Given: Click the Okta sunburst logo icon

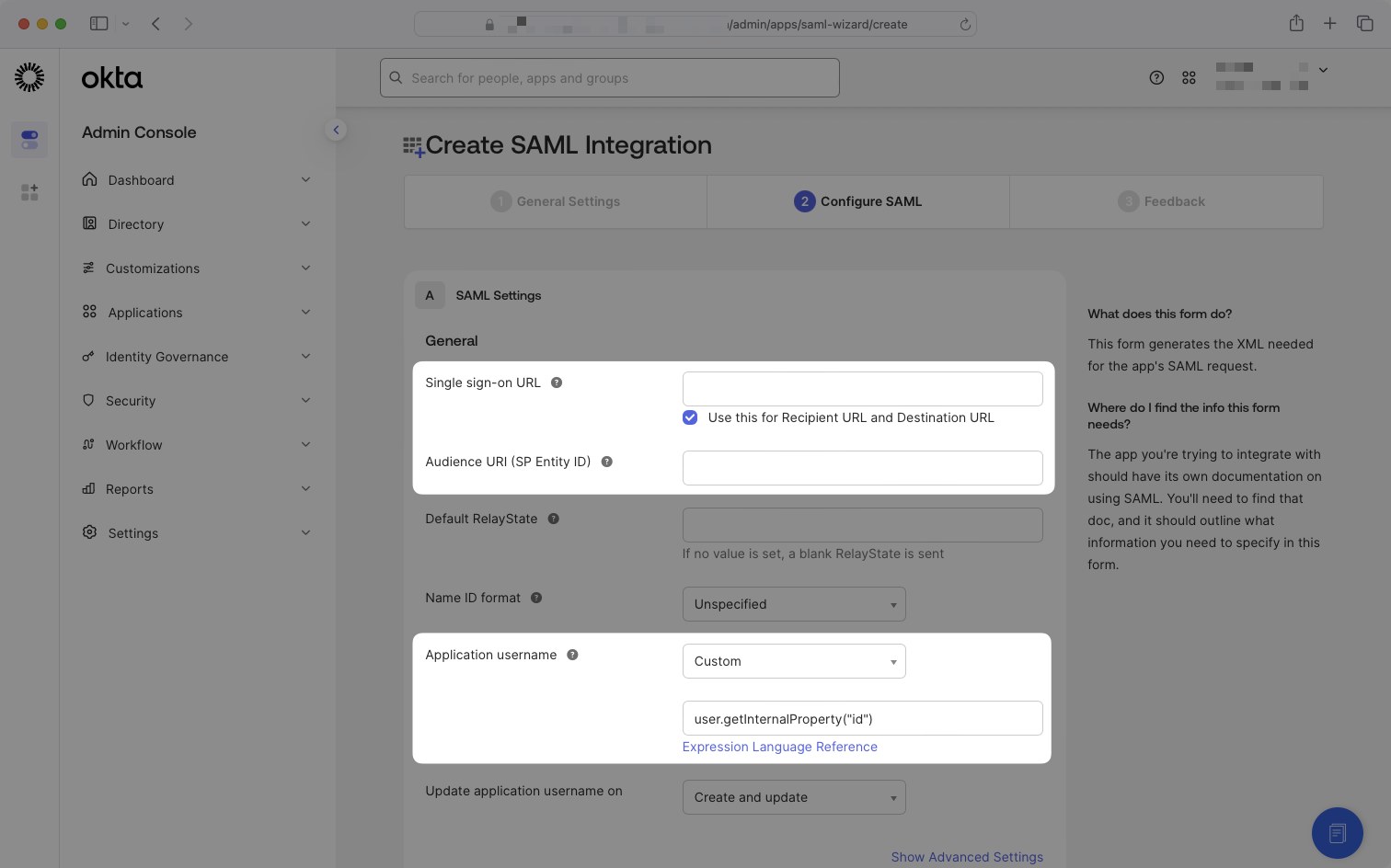Looking at the screenshot, I should [x=29, y=77].
